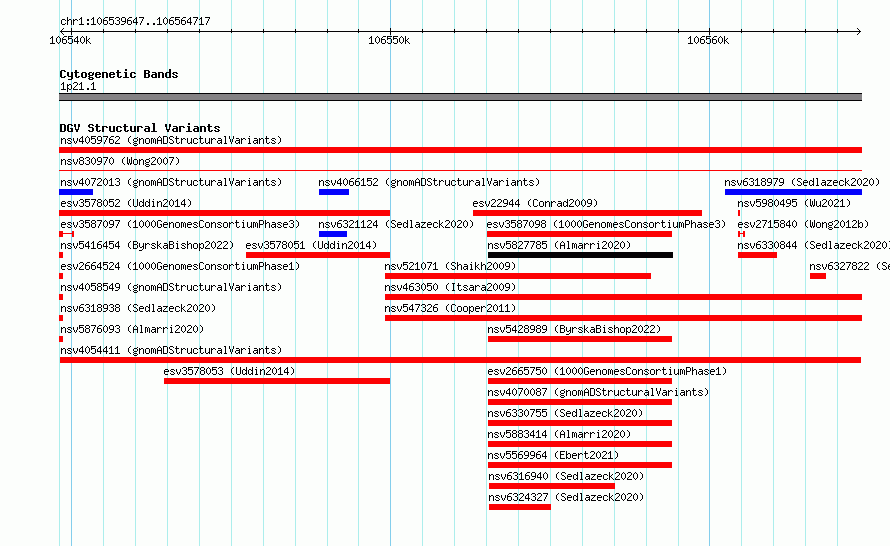Click nsv6330755 (Sedlazeck2020) label

[x=565, y=413]
